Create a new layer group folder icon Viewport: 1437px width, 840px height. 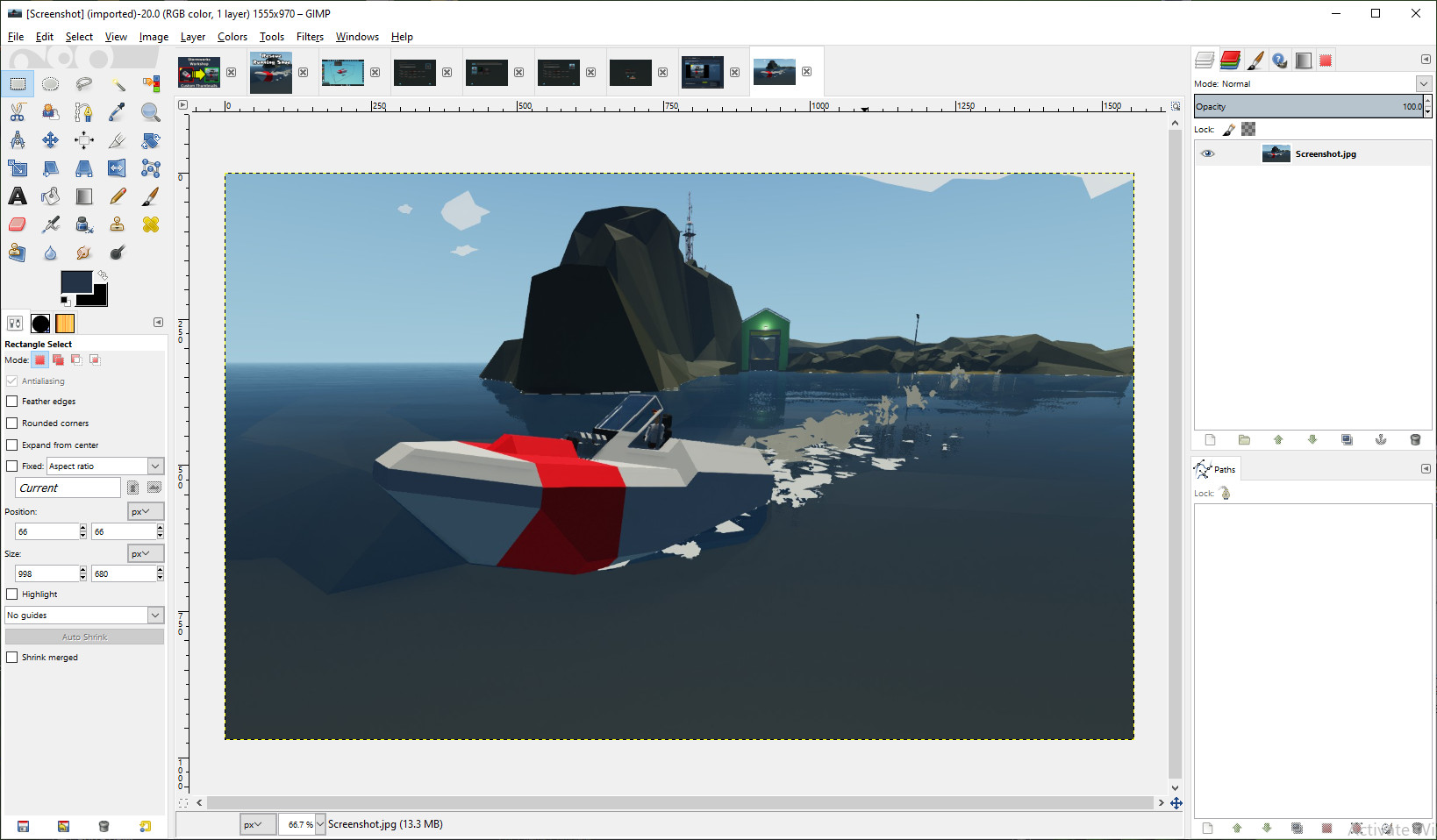(1244, 439)
